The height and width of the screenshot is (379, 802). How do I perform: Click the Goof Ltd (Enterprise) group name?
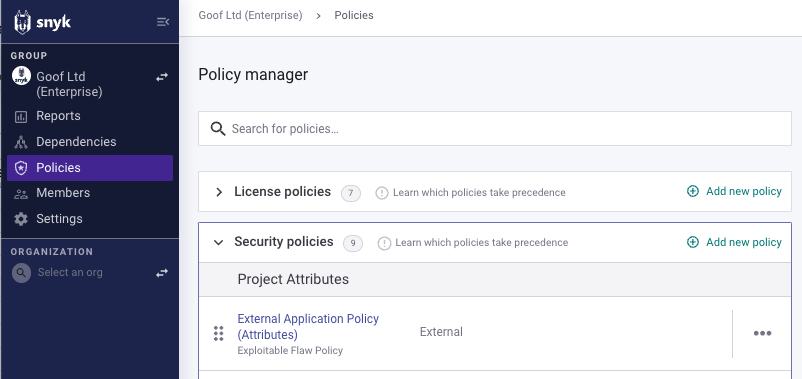(69, 84)
